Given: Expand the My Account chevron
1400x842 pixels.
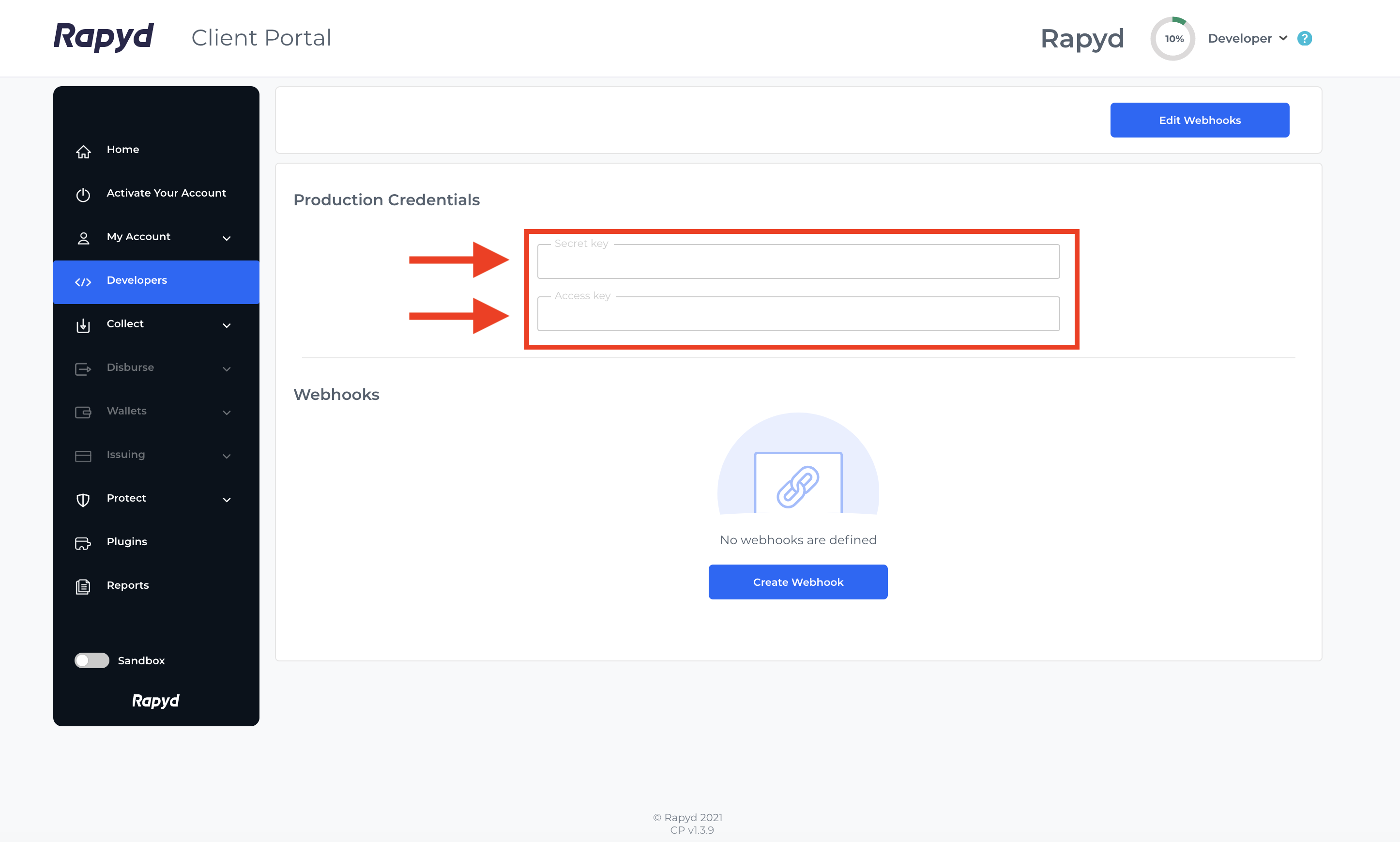Looking at the screenshot, I should point(227,238).
